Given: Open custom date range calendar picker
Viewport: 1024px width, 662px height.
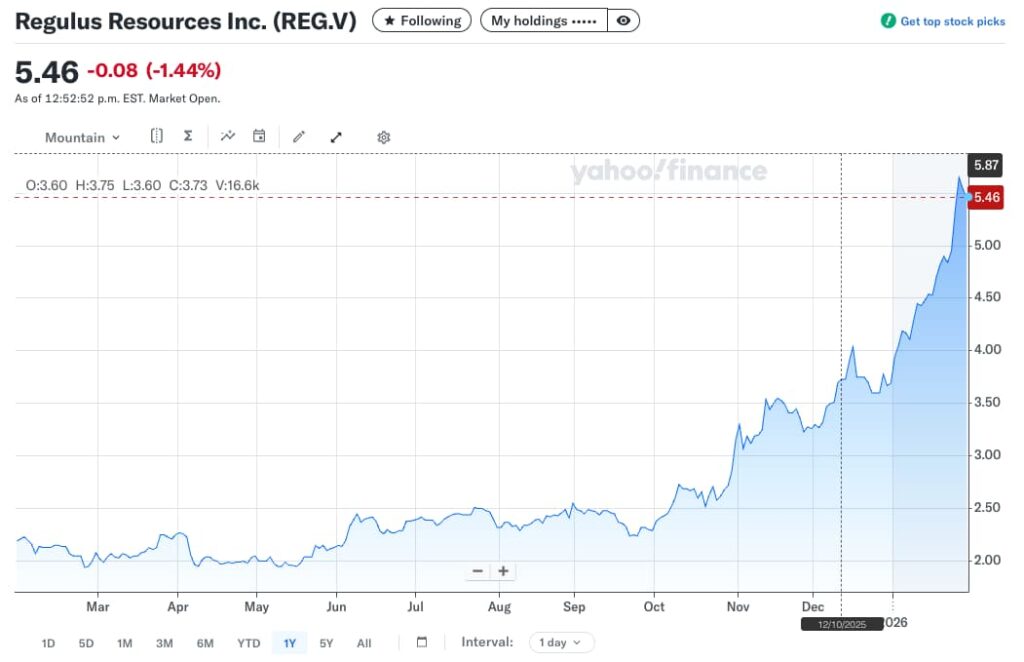Looking at the screenshot, I should point(421,642).
